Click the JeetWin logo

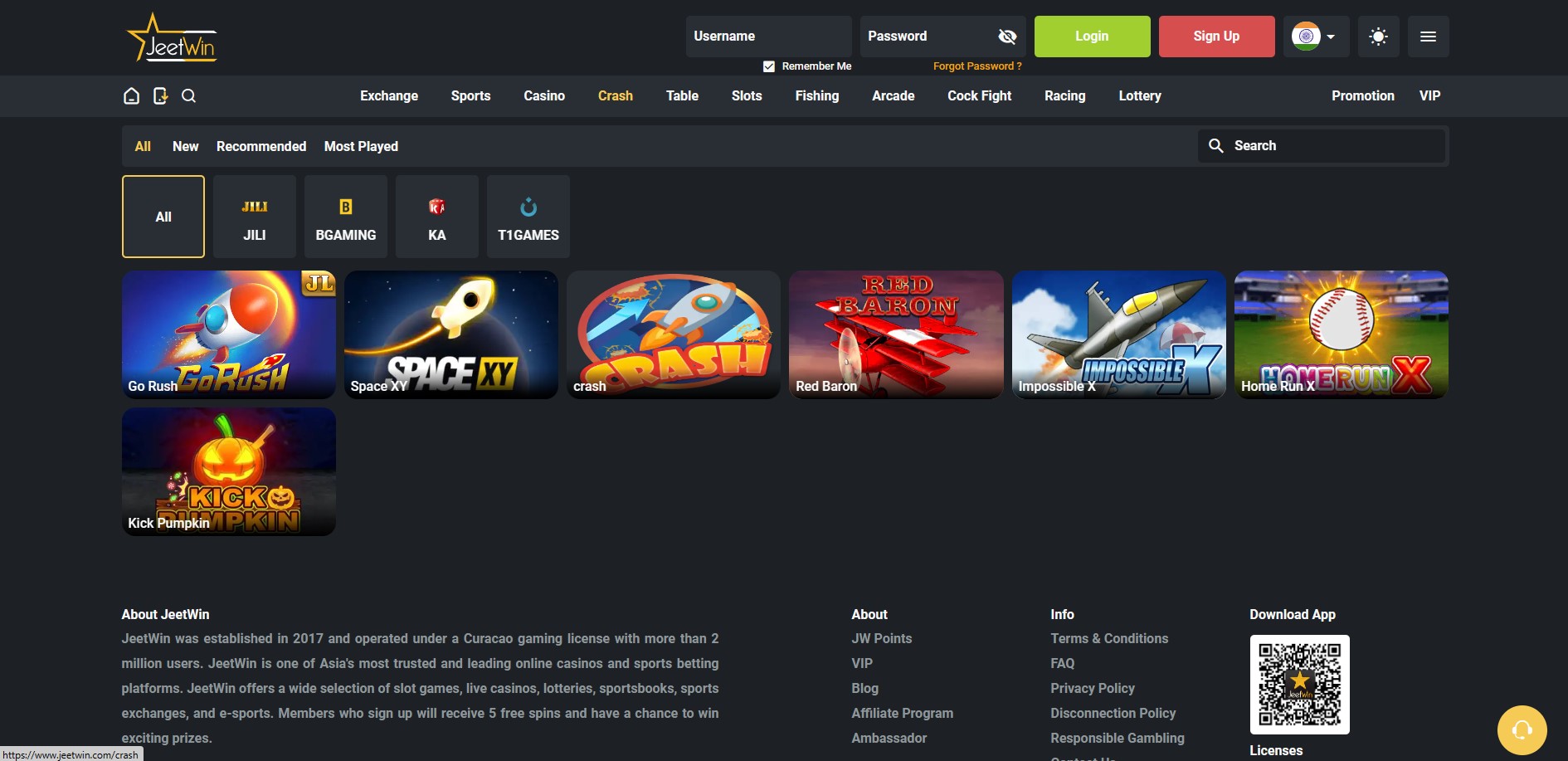coord(172,37)
